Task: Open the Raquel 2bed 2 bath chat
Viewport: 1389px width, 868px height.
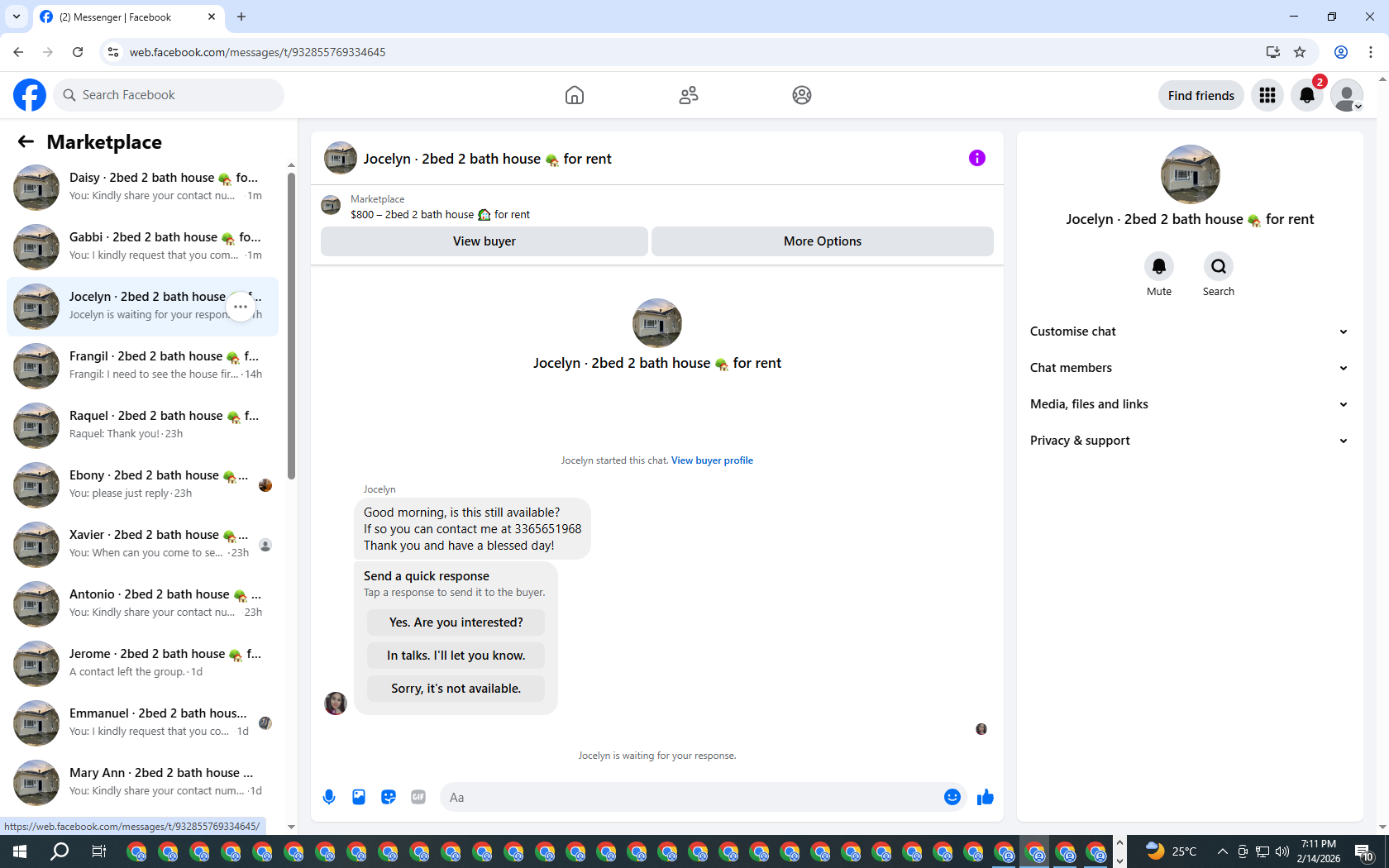Action: 142,426
